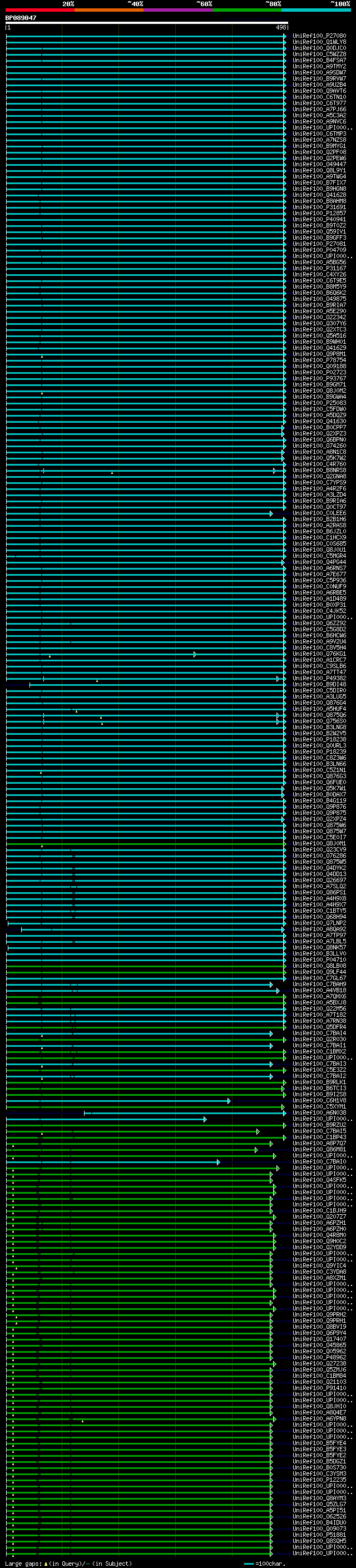Screen dimensions: 356x1568
Task: Select hit label UniRef100_A7PJ66
Action: (319, 110)
